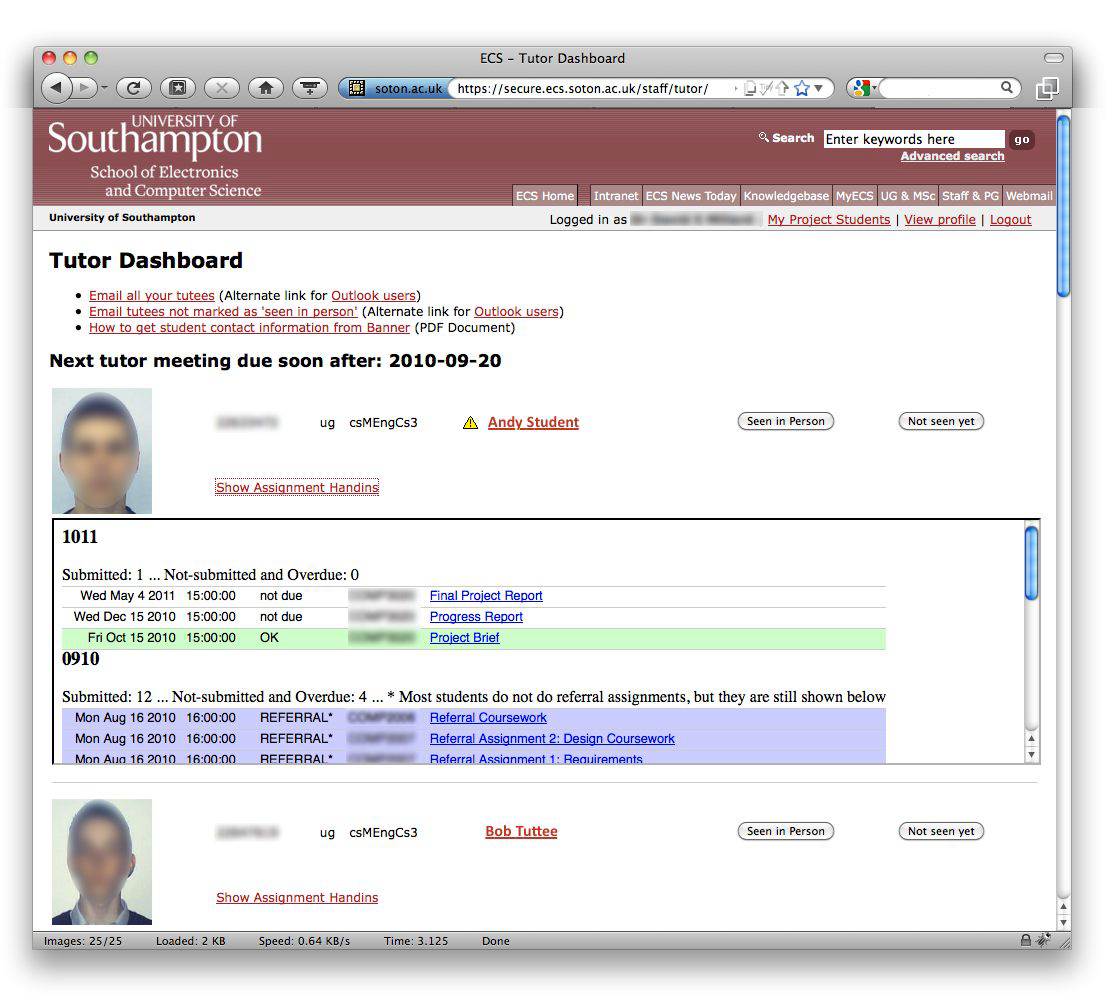Click the handins panel scroll up arrow
This screenshot has height=1006, width=1118.
(1031, 739)
